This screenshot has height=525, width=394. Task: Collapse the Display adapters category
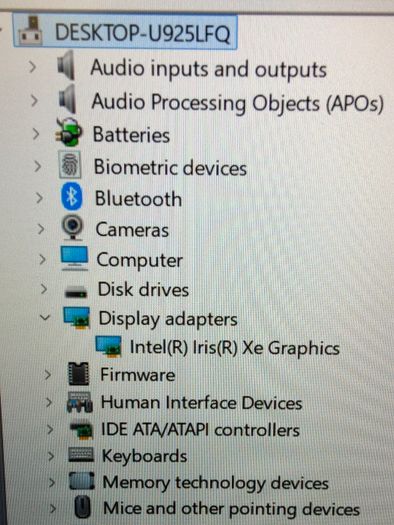tap(45, 316)
